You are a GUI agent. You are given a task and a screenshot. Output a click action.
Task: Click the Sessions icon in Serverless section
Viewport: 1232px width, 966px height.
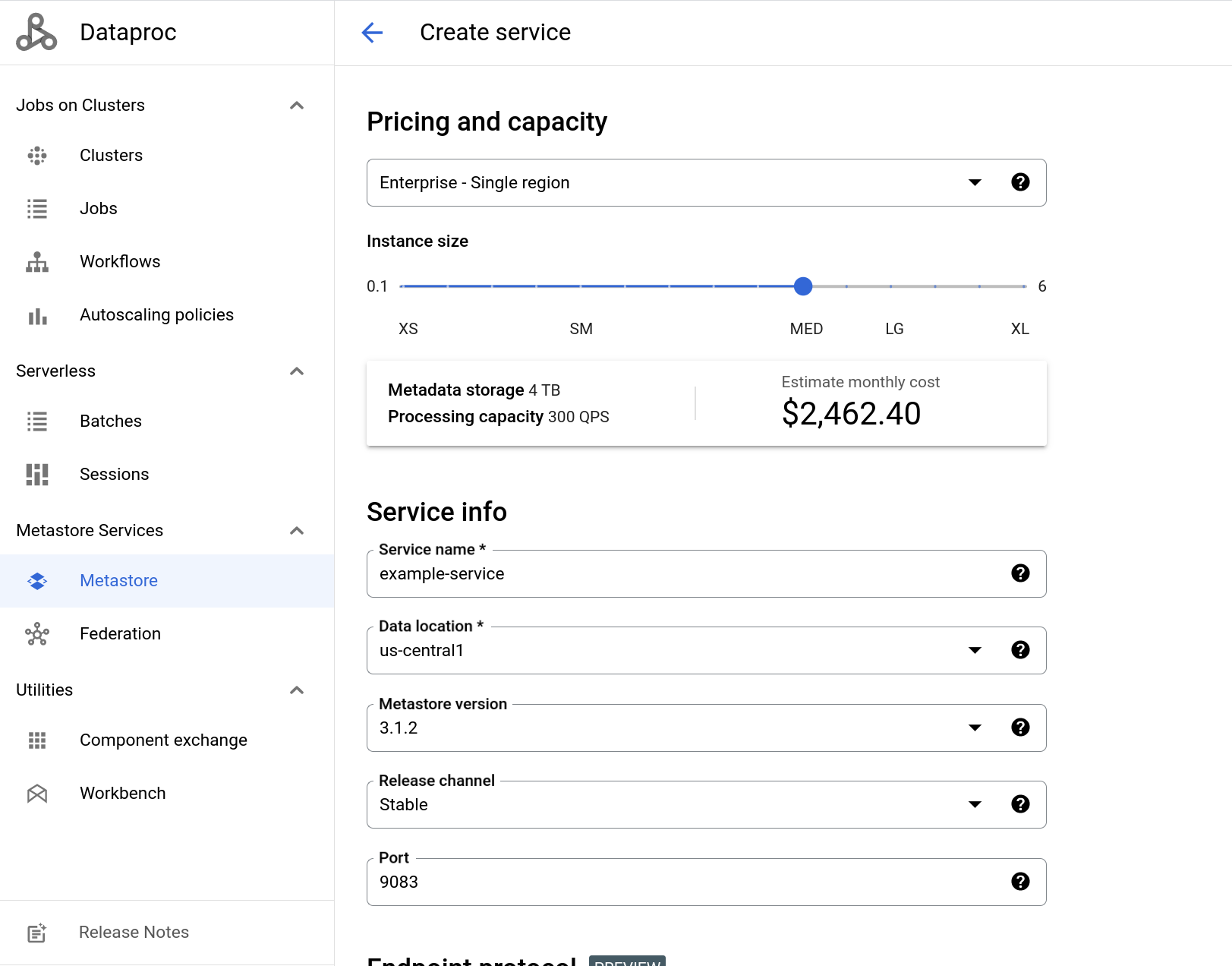pos(36,474)
